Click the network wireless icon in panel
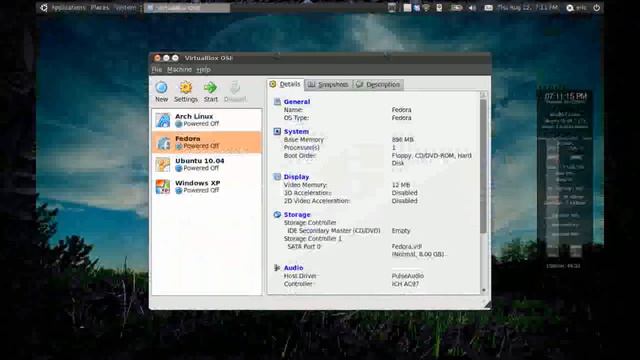 pos(427,8)
